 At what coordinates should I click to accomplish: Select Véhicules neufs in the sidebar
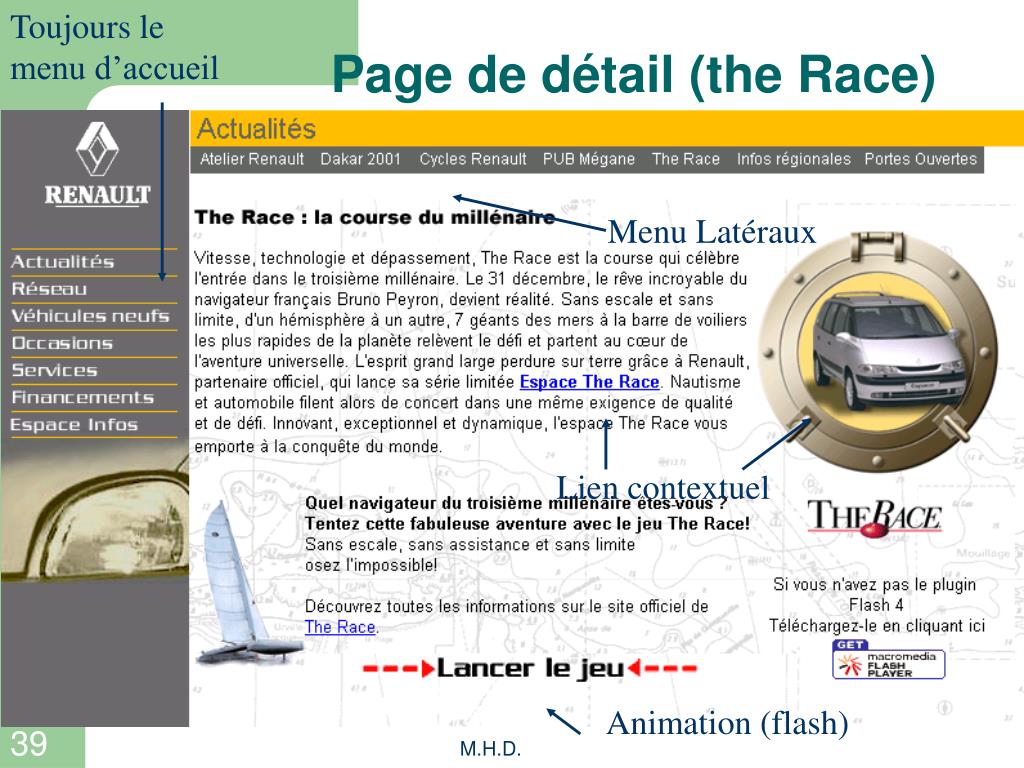tap(90, 316)
